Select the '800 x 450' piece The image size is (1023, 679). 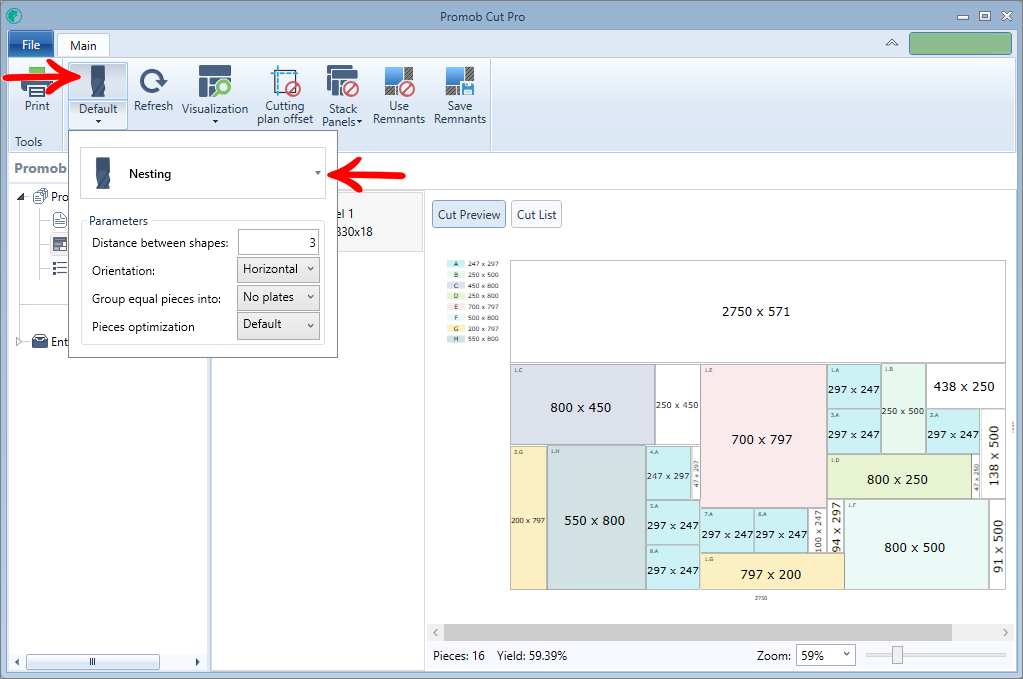(x=582, y=404)
